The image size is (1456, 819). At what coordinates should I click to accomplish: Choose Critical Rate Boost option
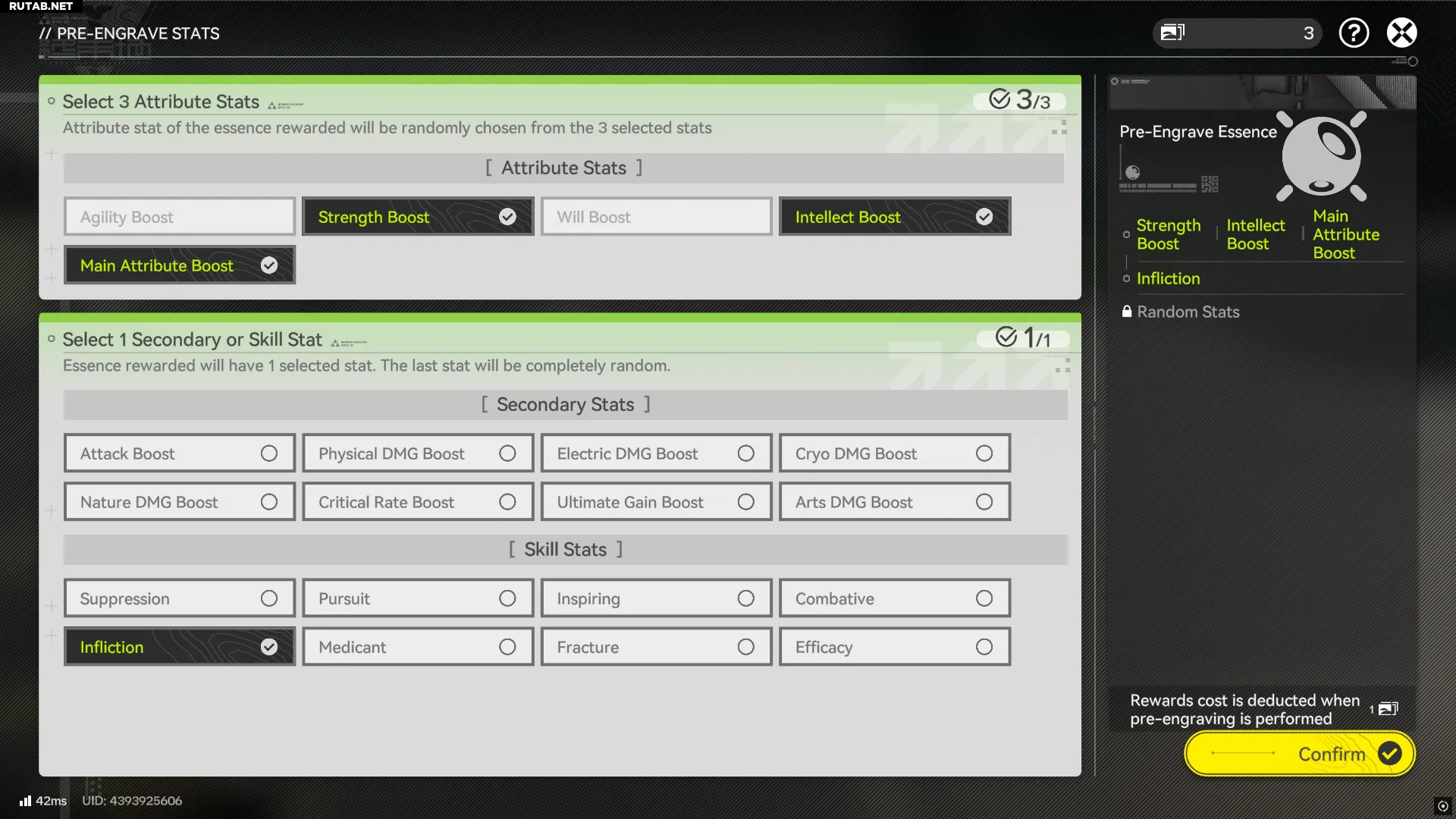click(x=418, y=502)
